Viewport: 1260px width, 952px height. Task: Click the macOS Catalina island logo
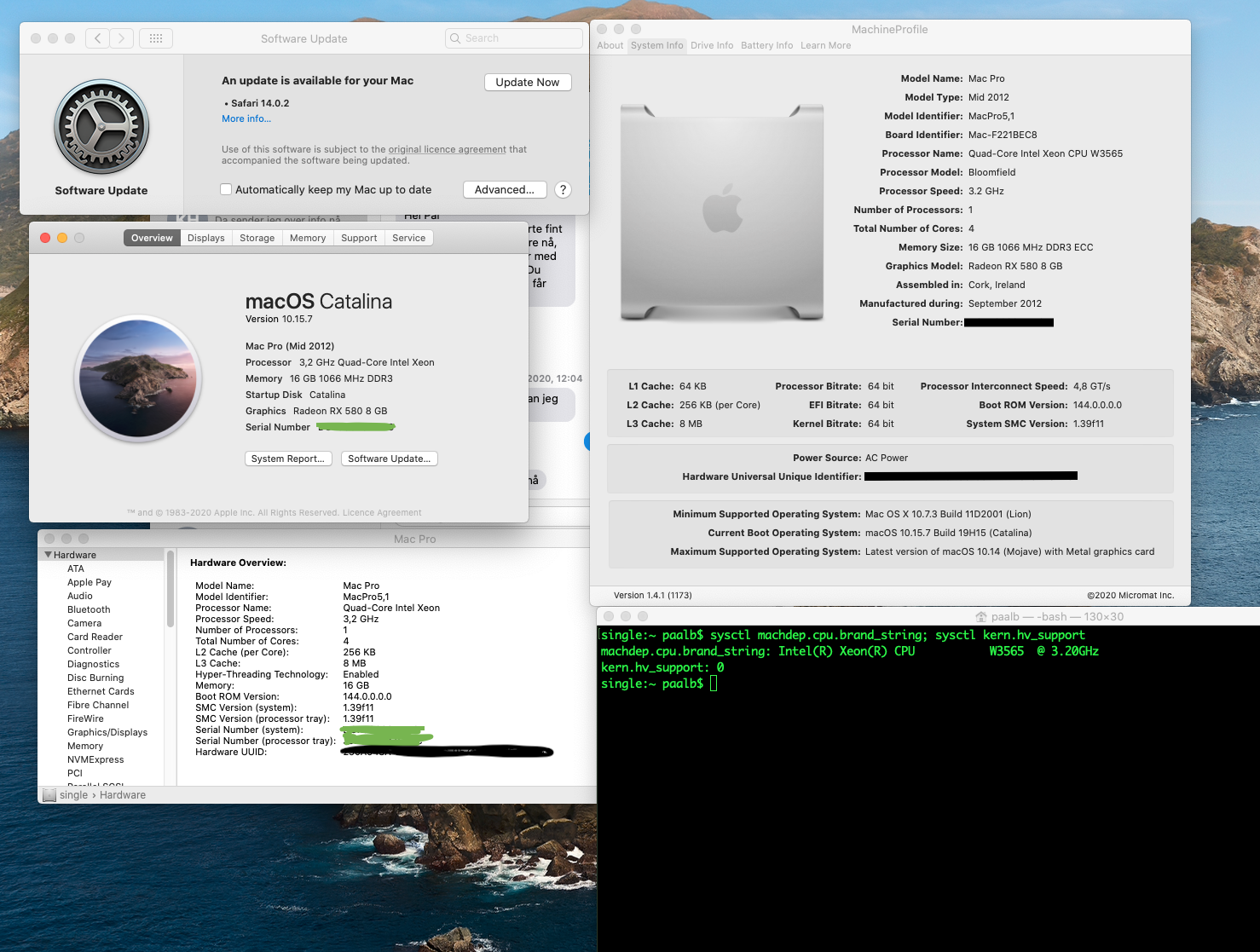point(138,378)
